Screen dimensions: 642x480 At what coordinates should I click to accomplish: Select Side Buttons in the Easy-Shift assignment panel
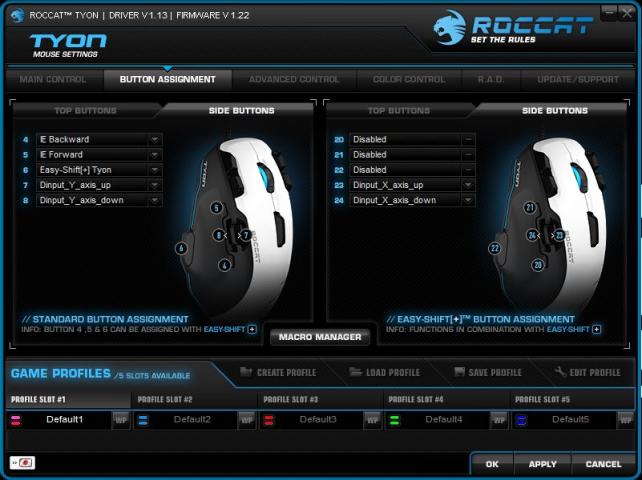[555, 111]
